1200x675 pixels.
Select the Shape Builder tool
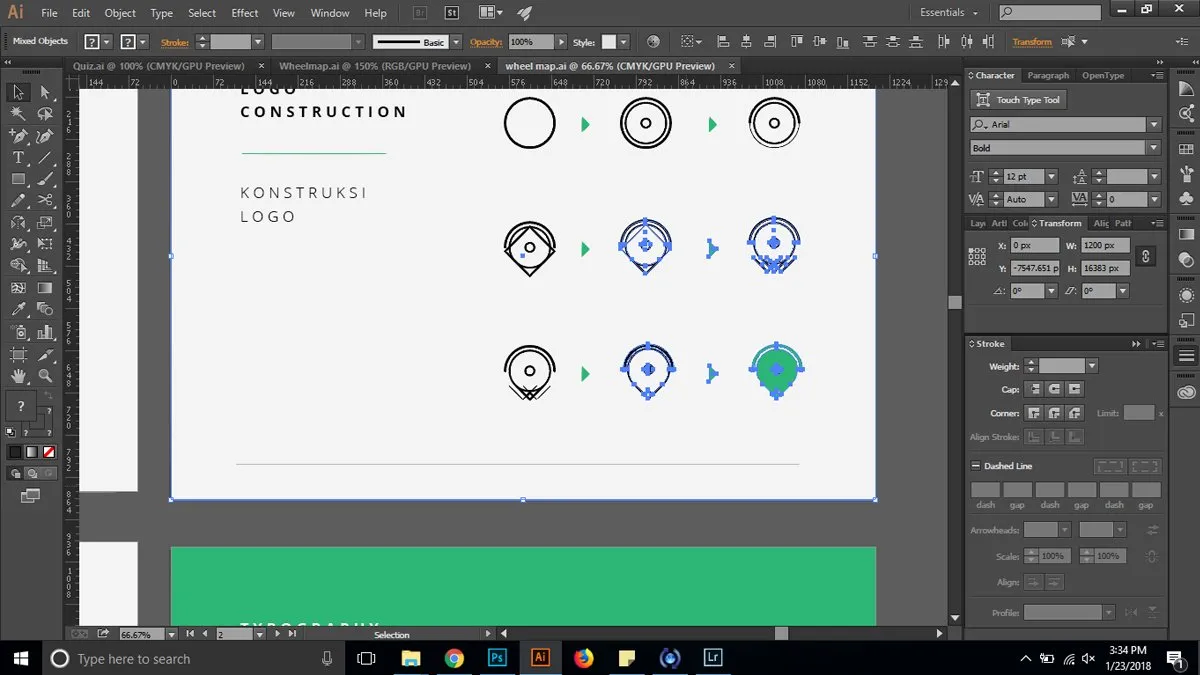(18, 267)
